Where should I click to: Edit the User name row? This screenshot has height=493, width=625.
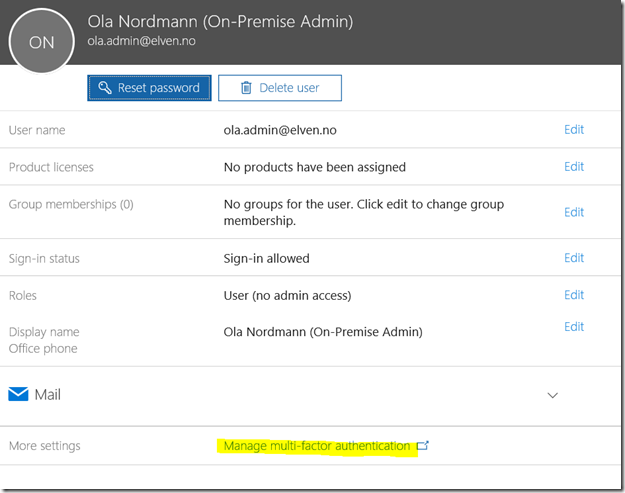pyautogui.click(x=573, y=129)
